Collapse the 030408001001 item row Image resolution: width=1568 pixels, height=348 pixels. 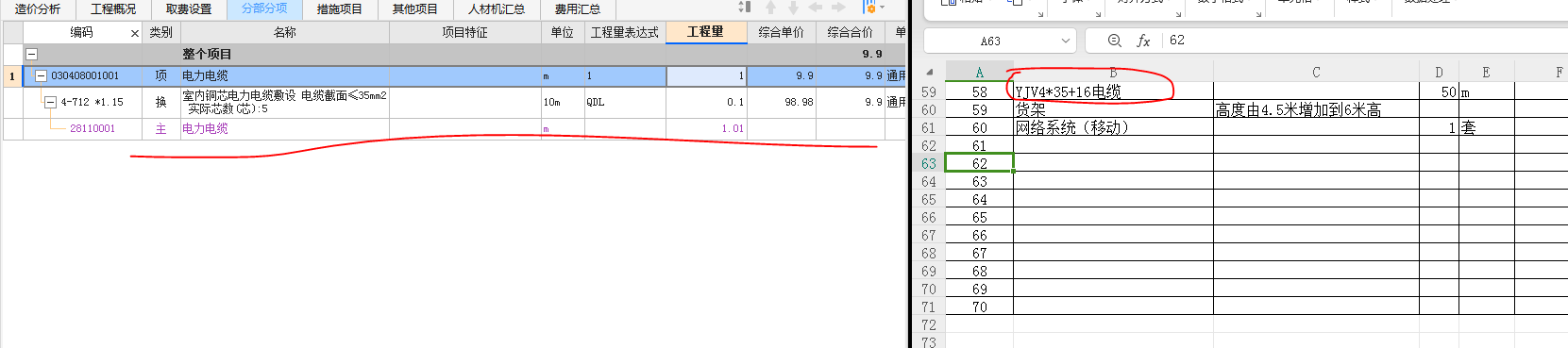41,75
